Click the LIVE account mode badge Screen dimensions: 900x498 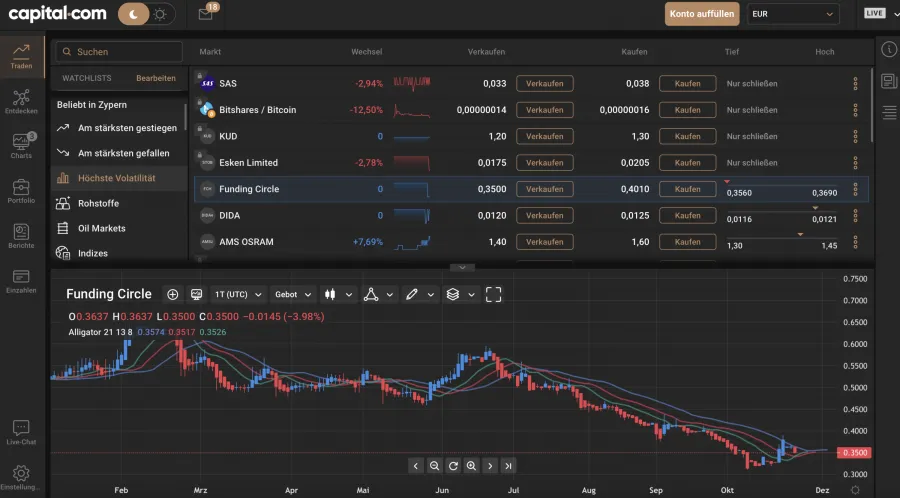(875, 13)
